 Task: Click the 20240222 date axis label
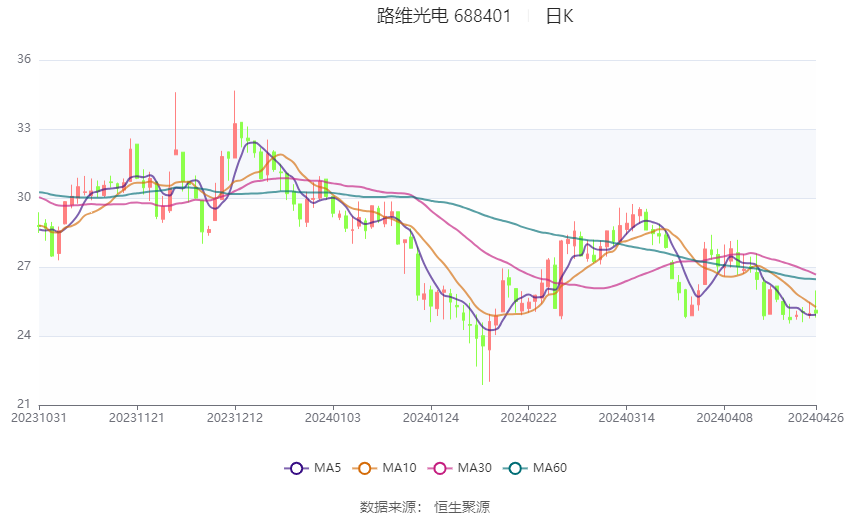(x=529, y=418)
